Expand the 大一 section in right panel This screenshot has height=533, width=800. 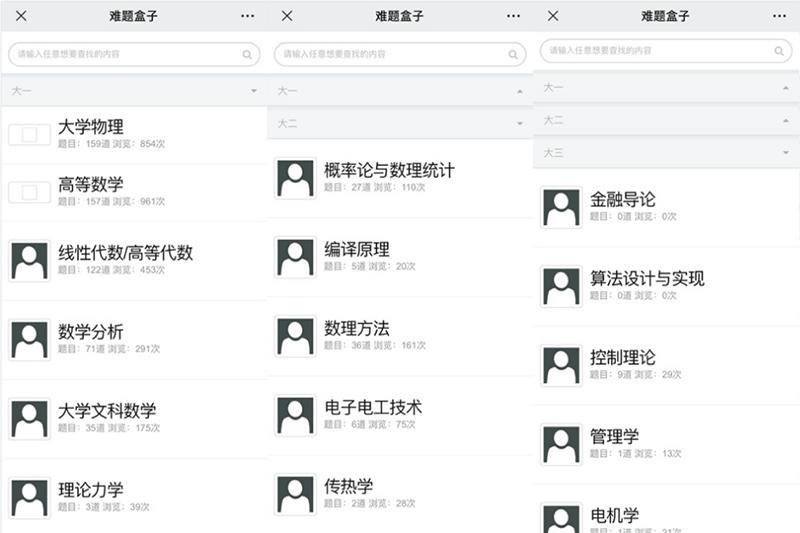[x=666, y=88]
